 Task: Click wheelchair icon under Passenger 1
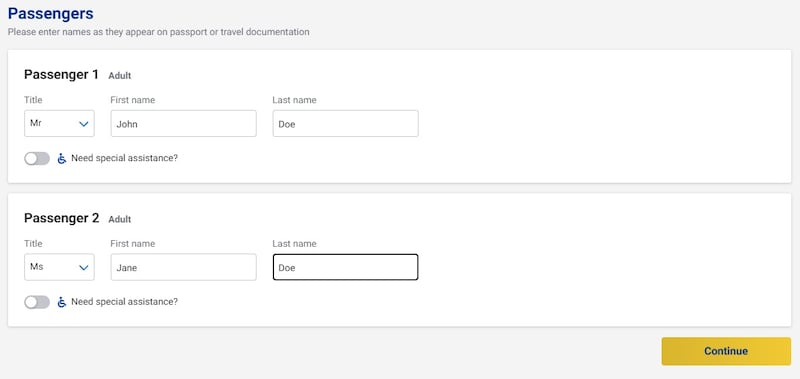coord(62,159)
